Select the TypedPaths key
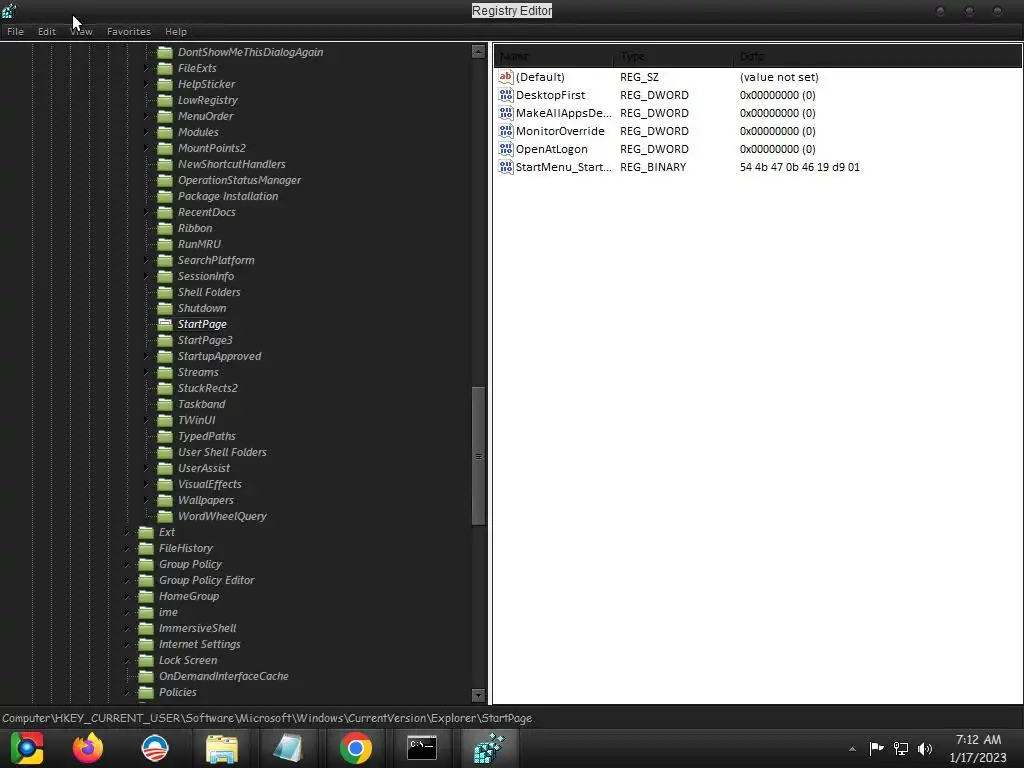 coord(206,436)
